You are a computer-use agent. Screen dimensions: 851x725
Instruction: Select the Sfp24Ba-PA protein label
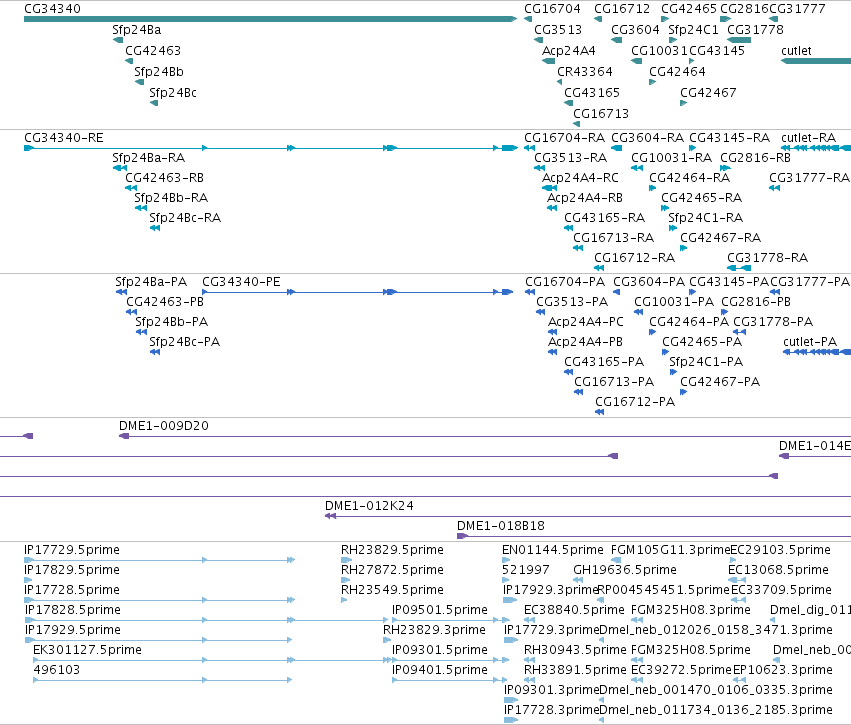pyautogui.click(x=150, y=282)
